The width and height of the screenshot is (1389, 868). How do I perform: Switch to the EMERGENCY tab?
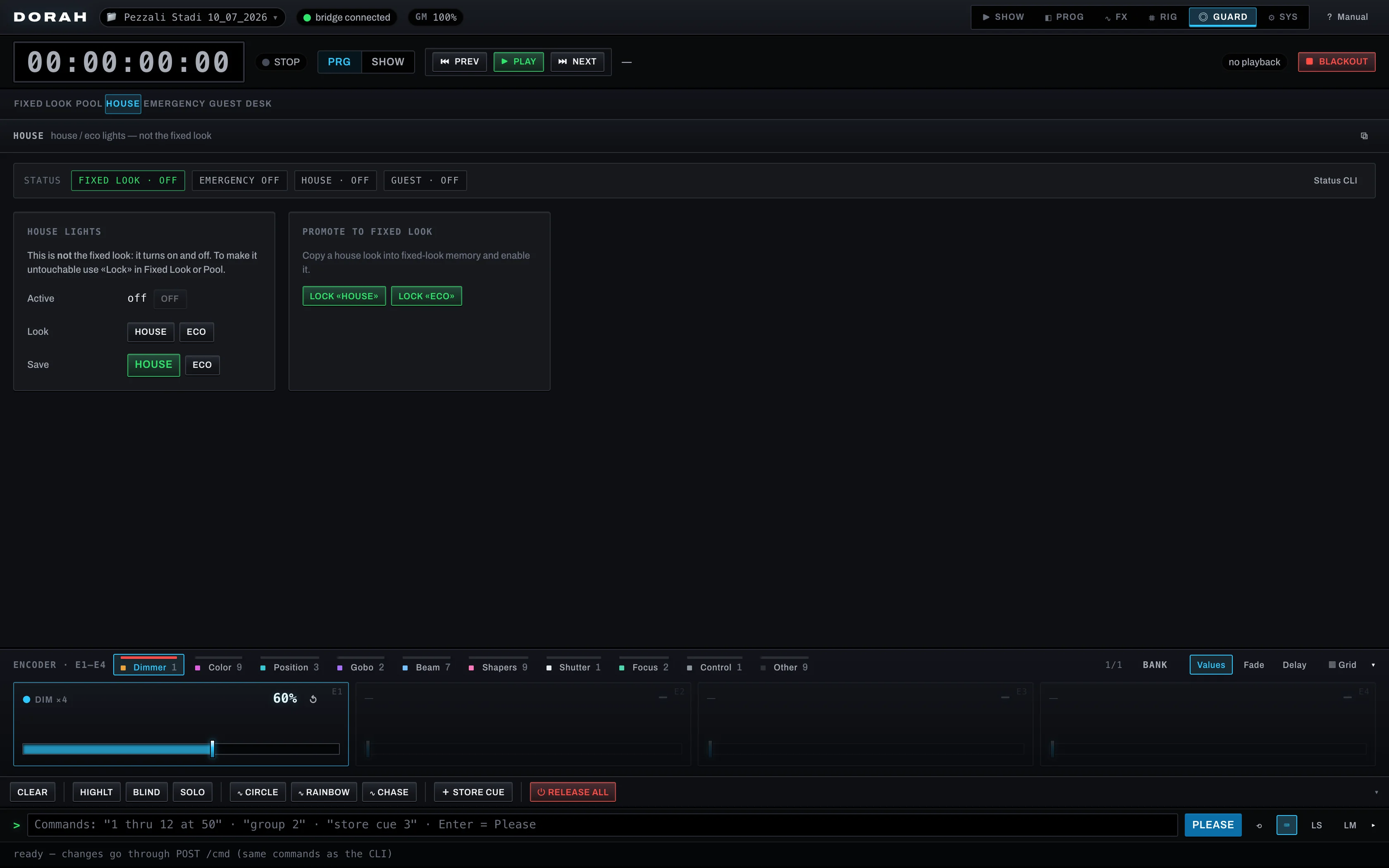174,104
